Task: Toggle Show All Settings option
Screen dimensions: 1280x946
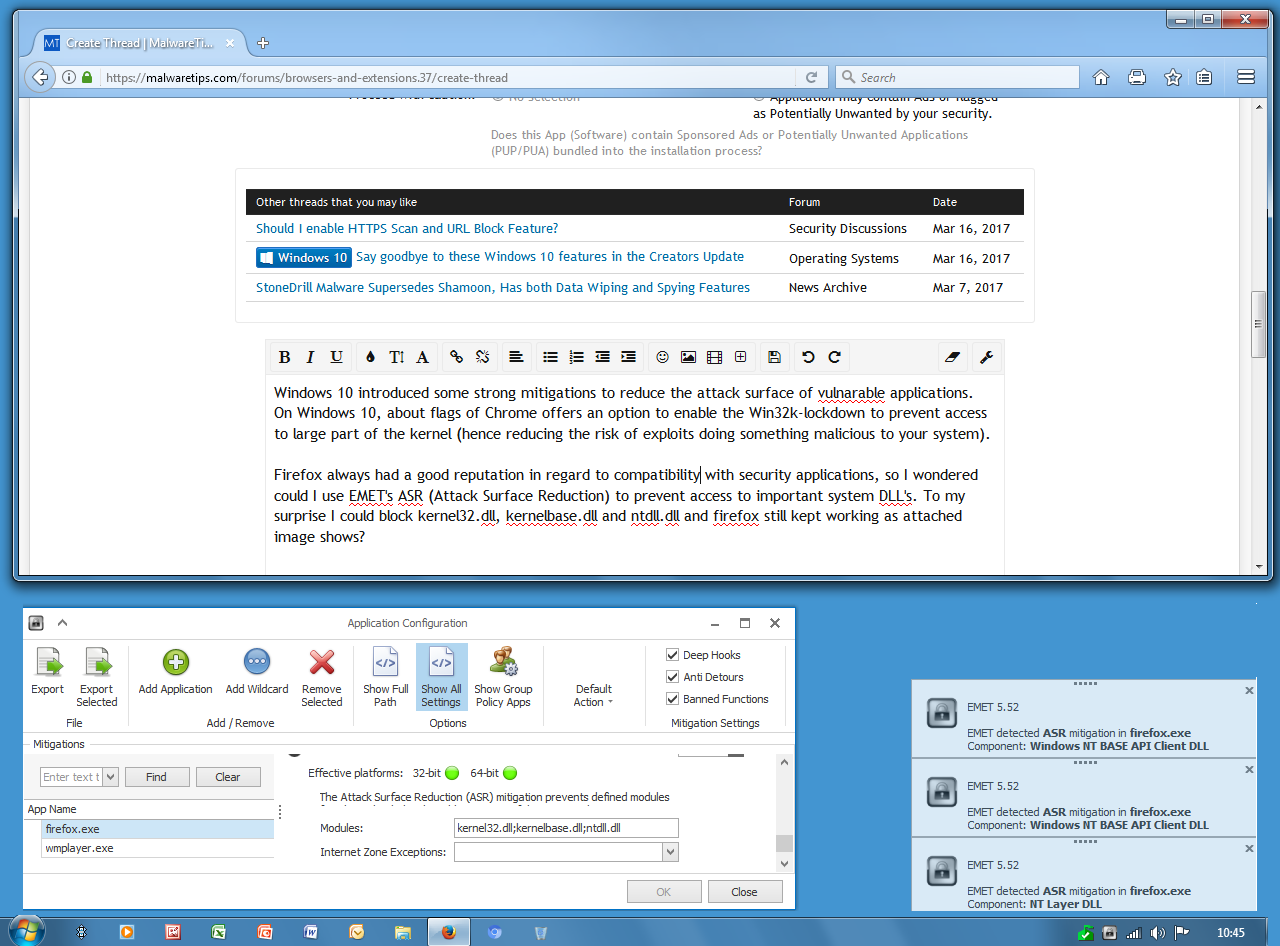Action: click(441, 677)
